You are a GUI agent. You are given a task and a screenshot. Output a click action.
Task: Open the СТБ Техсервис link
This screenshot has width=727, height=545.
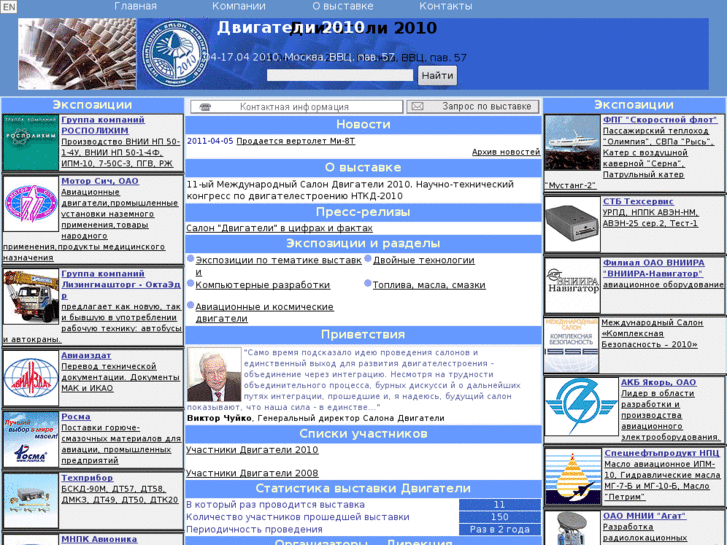pos(638,201)
